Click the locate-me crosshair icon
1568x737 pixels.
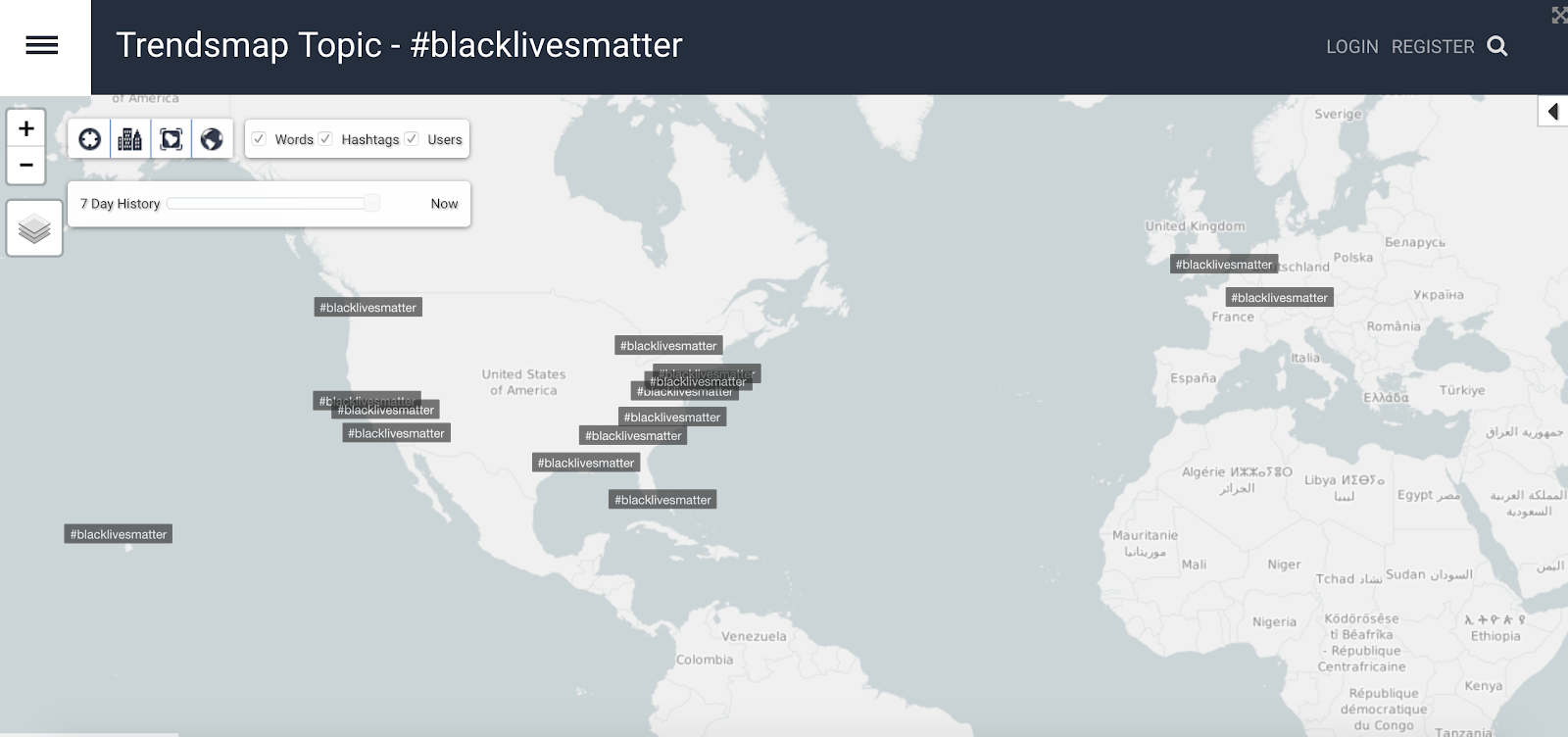coord(90,139)
